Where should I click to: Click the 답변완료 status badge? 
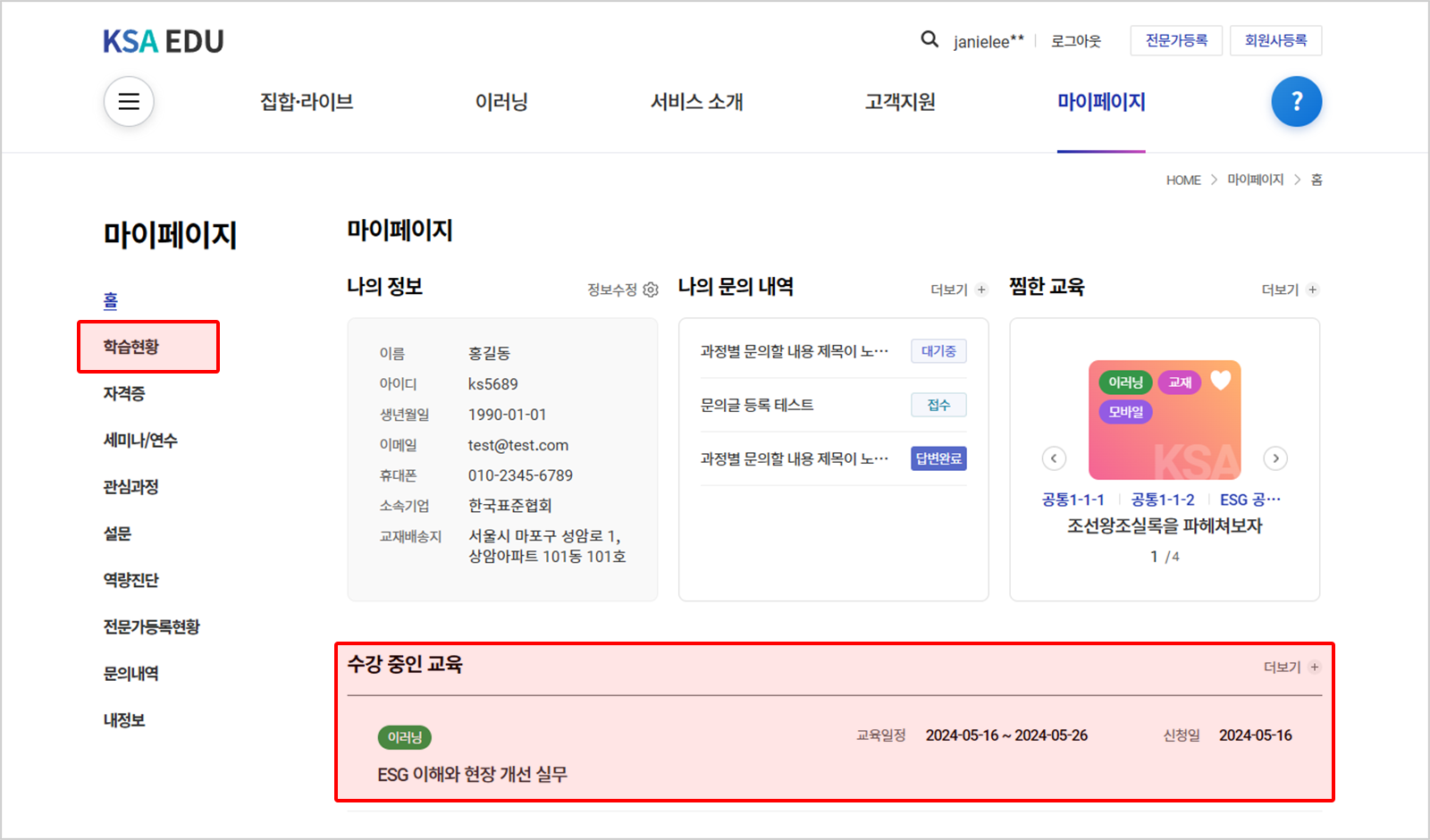938,458
